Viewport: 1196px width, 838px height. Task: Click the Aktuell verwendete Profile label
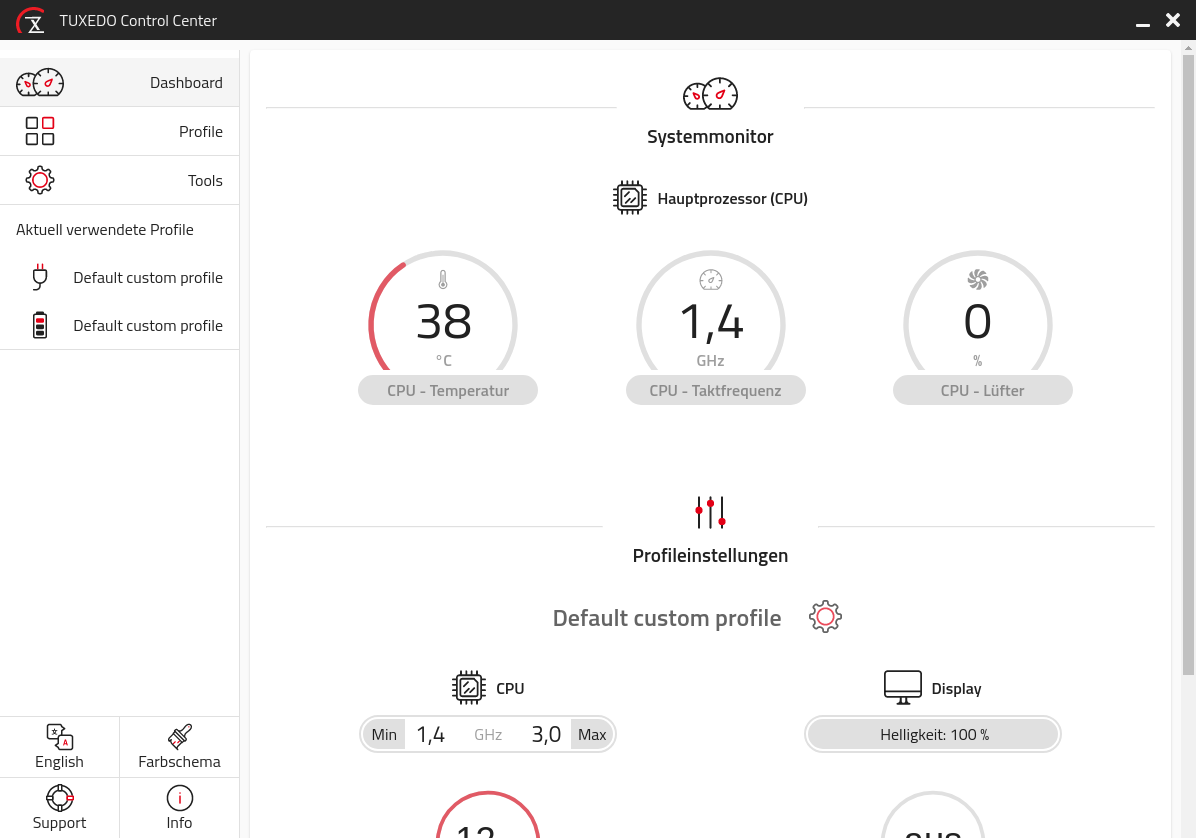pyautogui.click(x=104, y=230)
